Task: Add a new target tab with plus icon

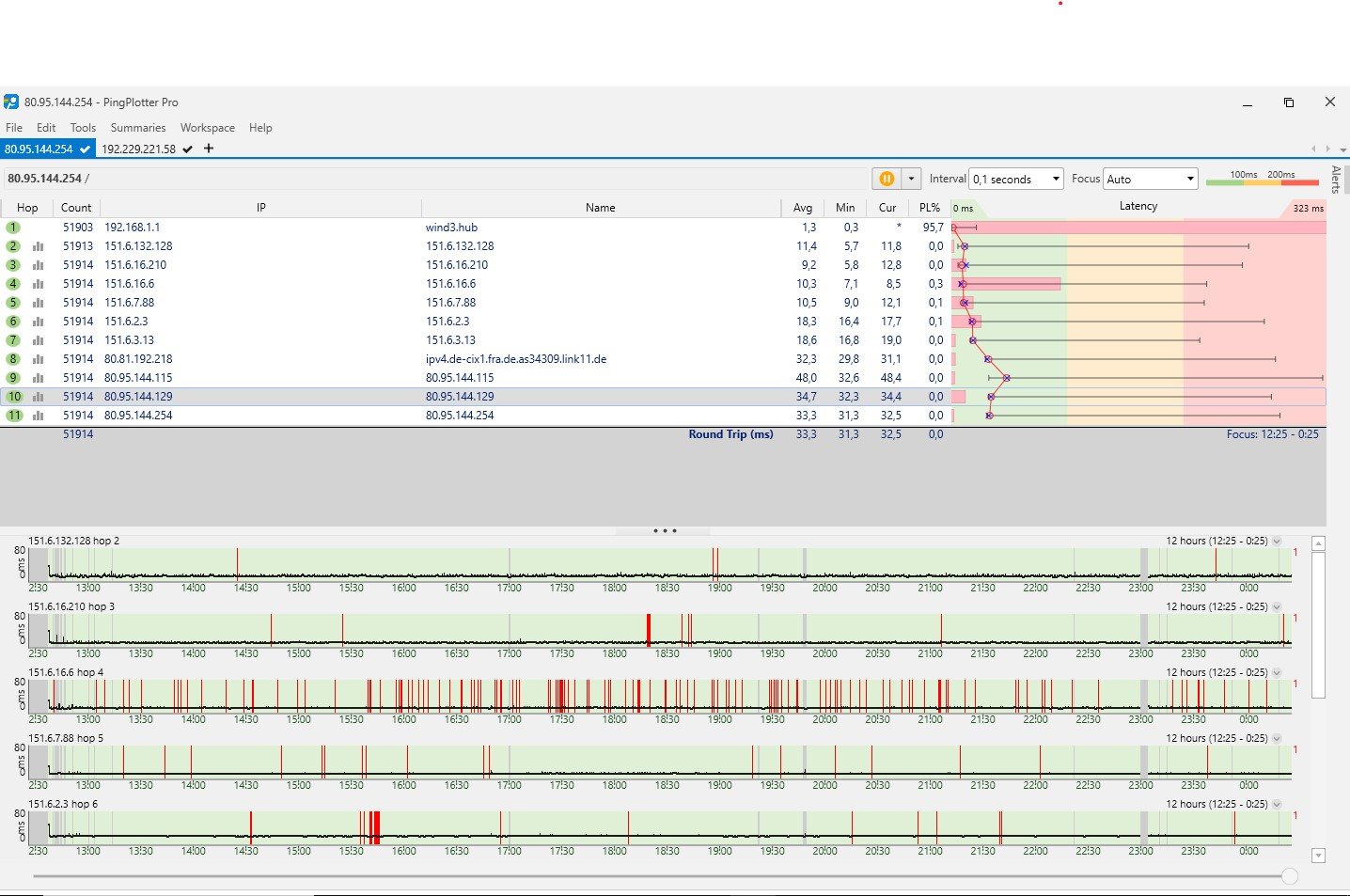Action: (209, 149)
